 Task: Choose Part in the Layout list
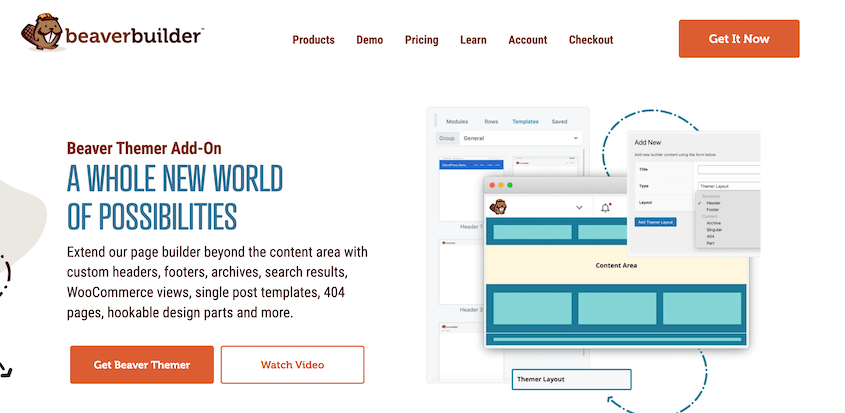[710, 243]
